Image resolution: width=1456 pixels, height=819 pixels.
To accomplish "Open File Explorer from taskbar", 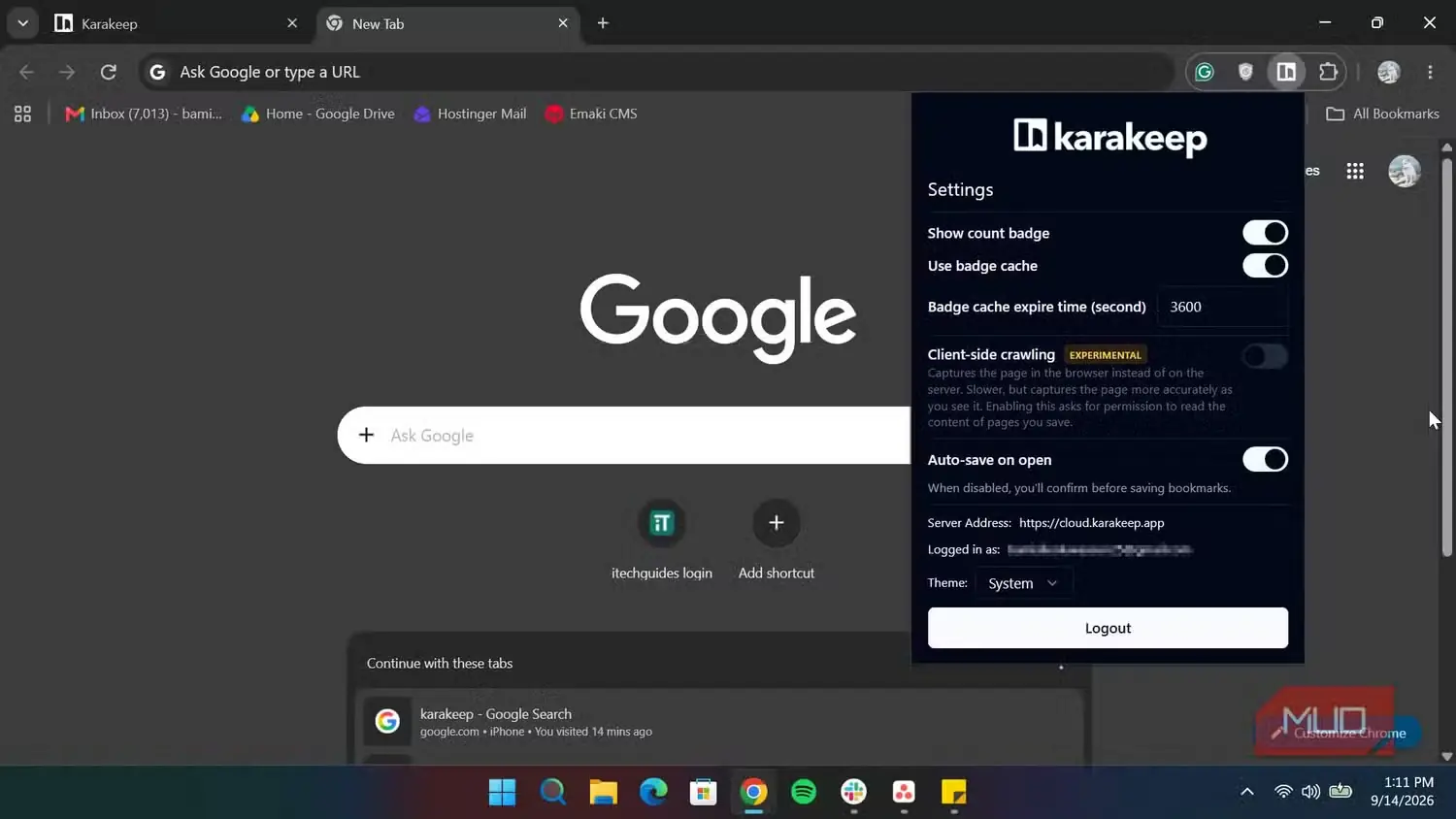I will point(603,792).
